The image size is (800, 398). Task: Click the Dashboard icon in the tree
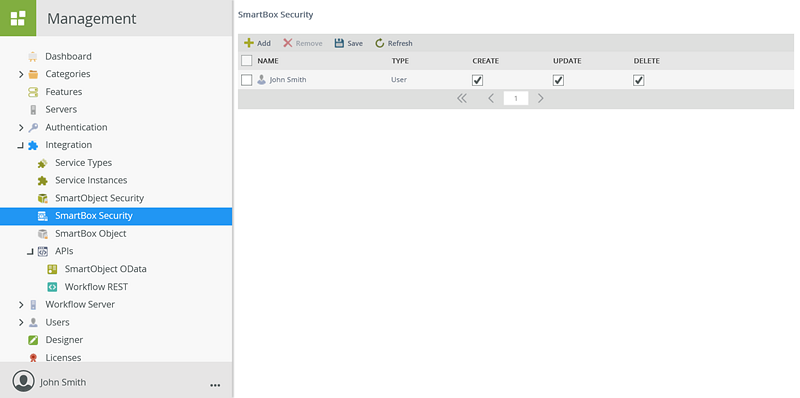point(33,56)
